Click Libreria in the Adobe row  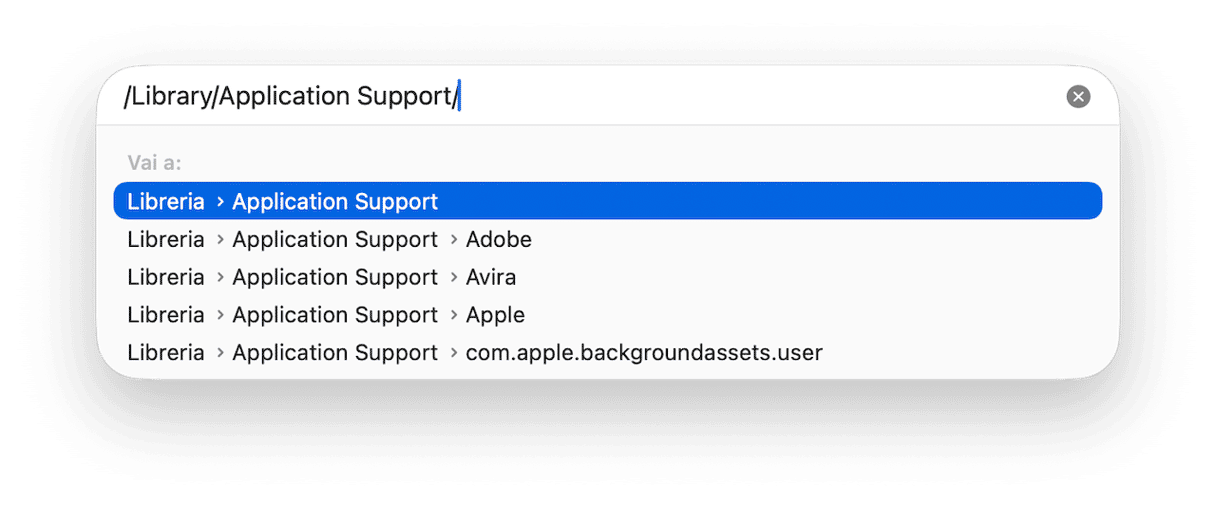coord(166,239)
